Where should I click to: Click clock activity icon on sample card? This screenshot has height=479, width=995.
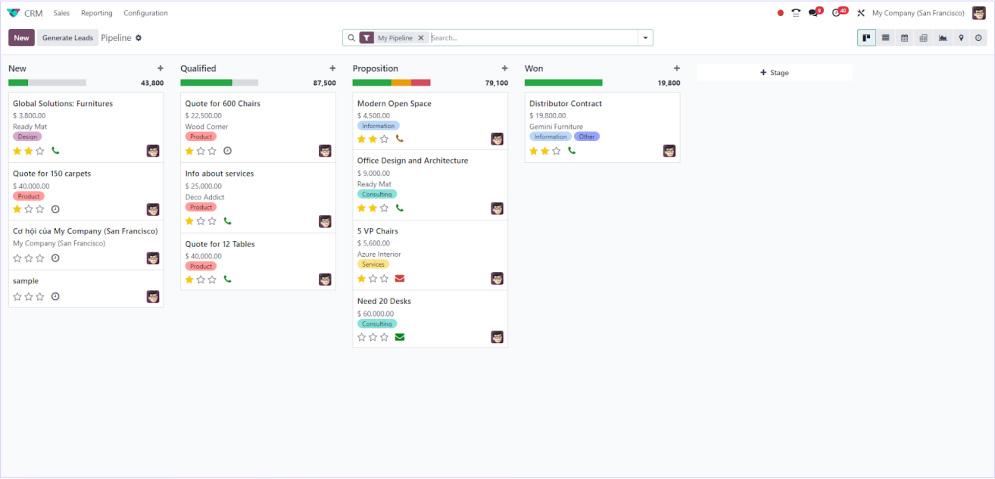coord(55,296)
